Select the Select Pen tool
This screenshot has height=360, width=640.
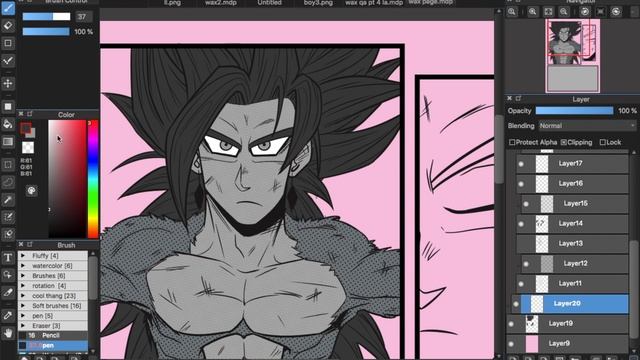coord(8,217)
